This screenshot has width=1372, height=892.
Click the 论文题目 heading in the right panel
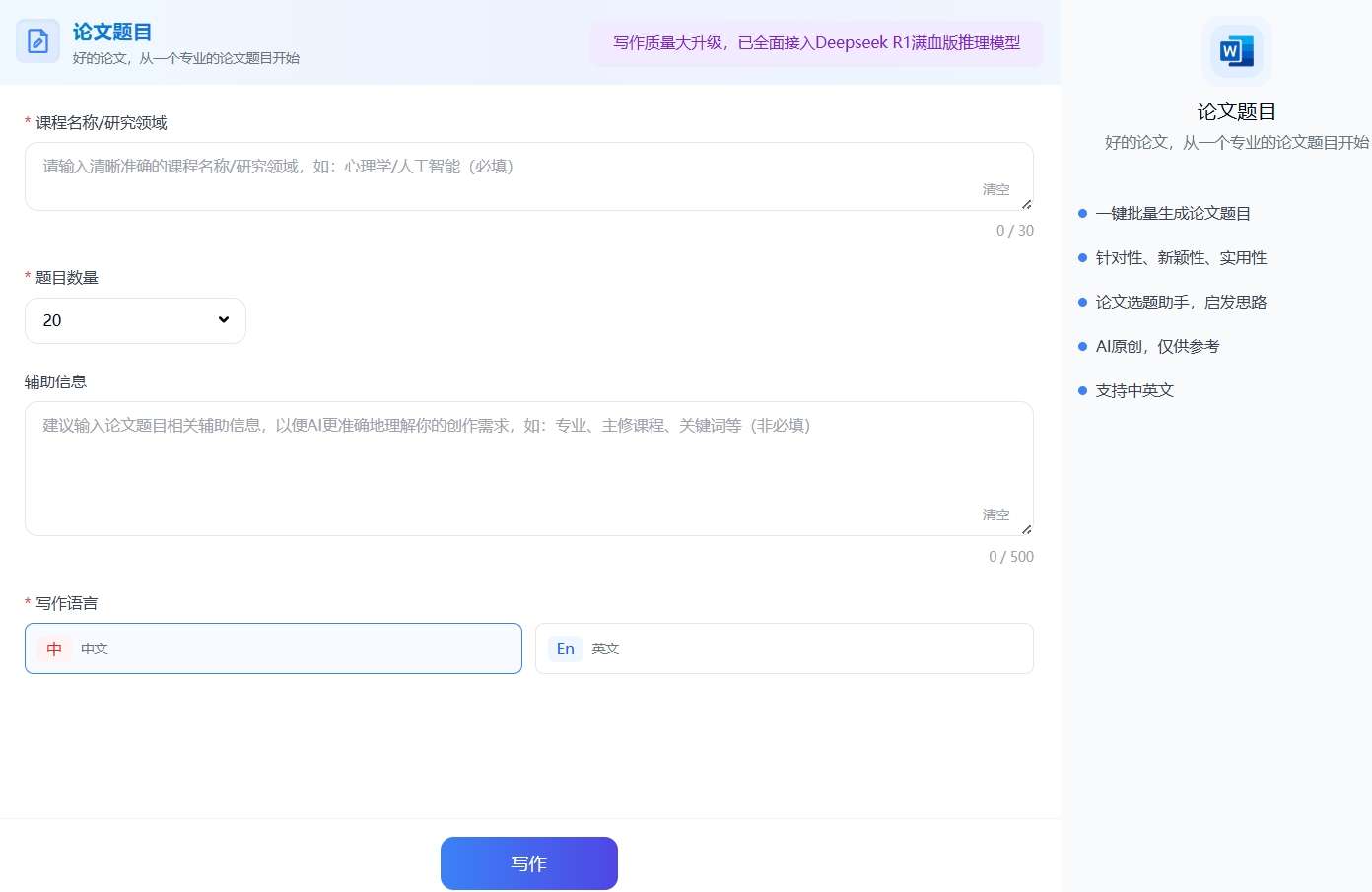point(1236,111)
